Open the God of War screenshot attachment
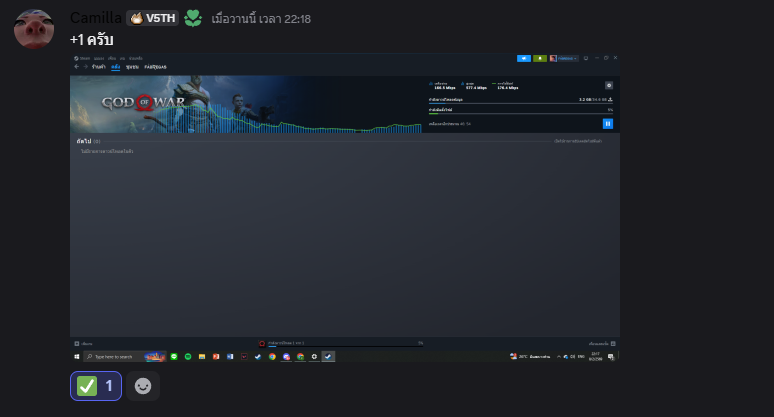The width and height of the screenshot is (774, 417). point(344,220)
